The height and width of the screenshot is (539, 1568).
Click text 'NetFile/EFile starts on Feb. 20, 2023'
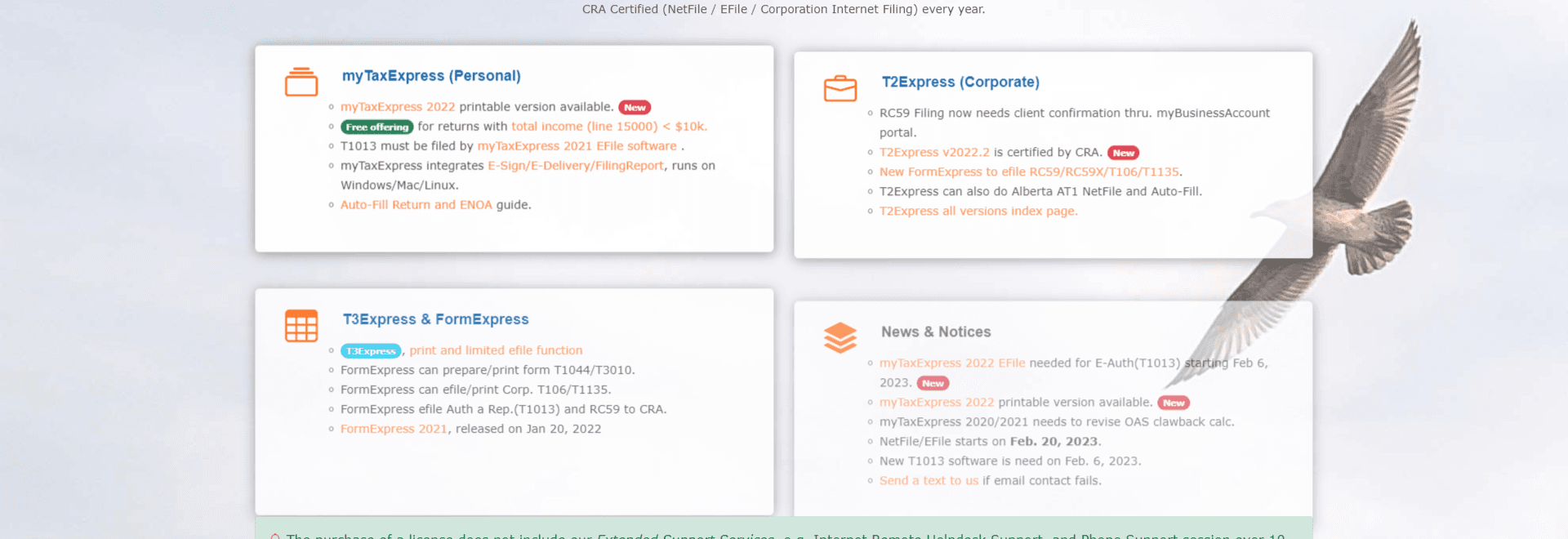tap(990, 442)
